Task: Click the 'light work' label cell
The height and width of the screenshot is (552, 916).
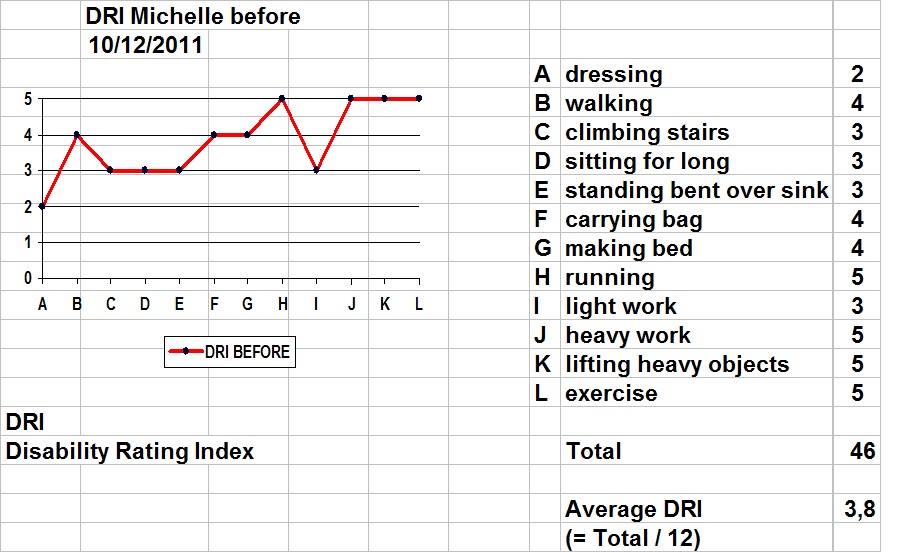Action: [696, 306]
